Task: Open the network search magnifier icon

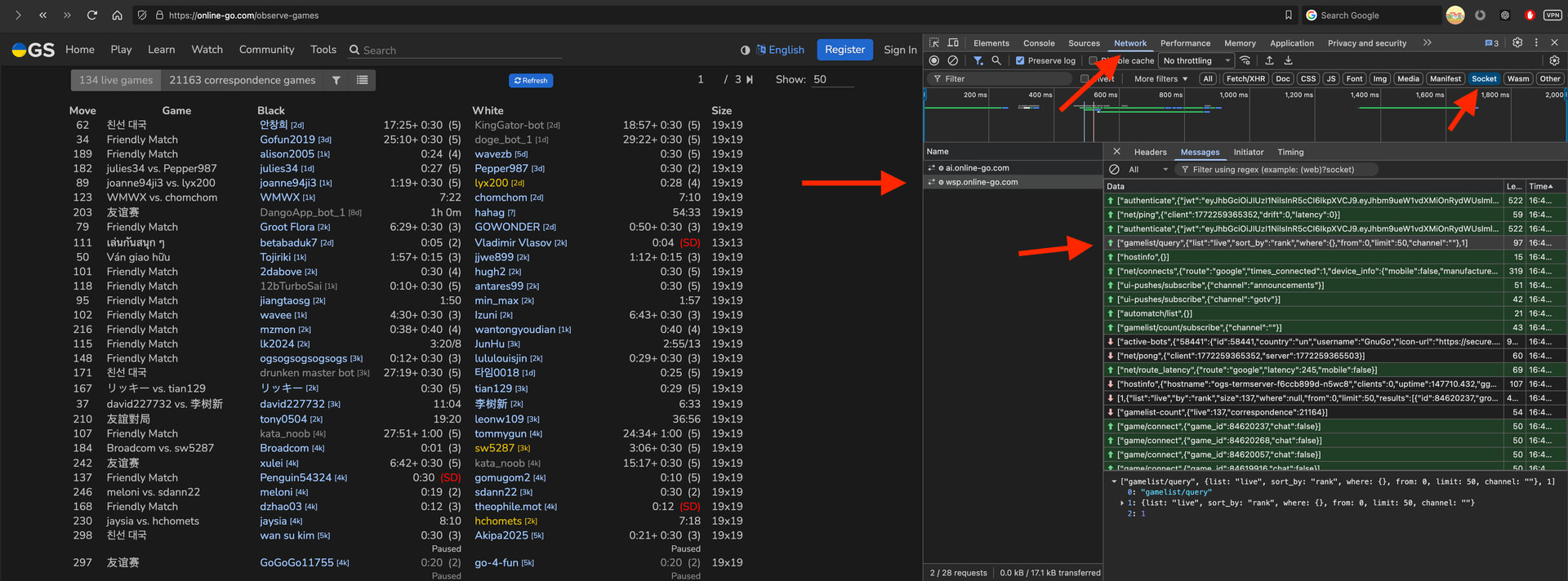Action: point(996,60)
